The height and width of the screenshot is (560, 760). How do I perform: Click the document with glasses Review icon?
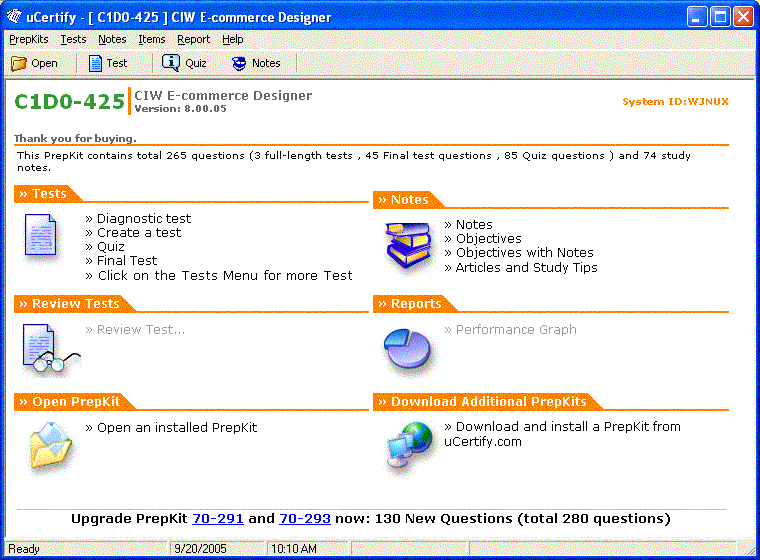click(51, 349)
